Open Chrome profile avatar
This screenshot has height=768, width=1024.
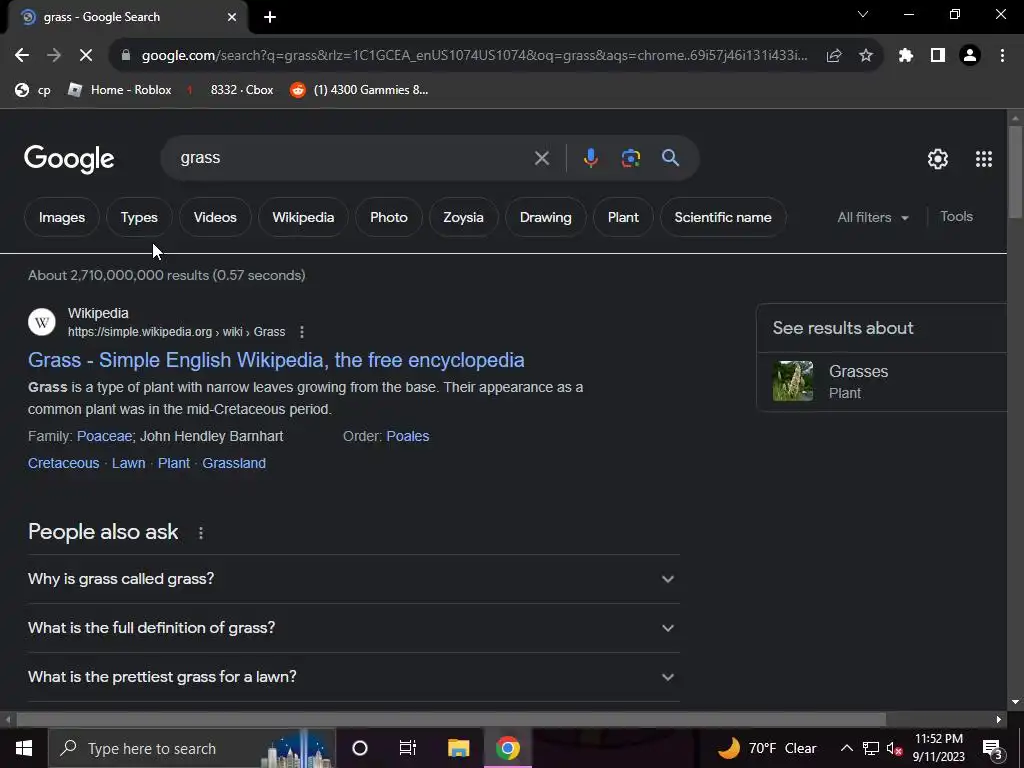coord(970,56)
